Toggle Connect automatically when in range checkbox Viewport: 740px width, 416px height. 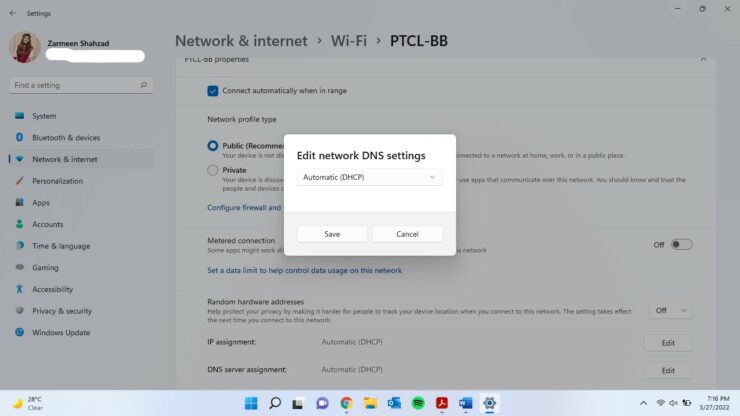click(x=213, y=91)
